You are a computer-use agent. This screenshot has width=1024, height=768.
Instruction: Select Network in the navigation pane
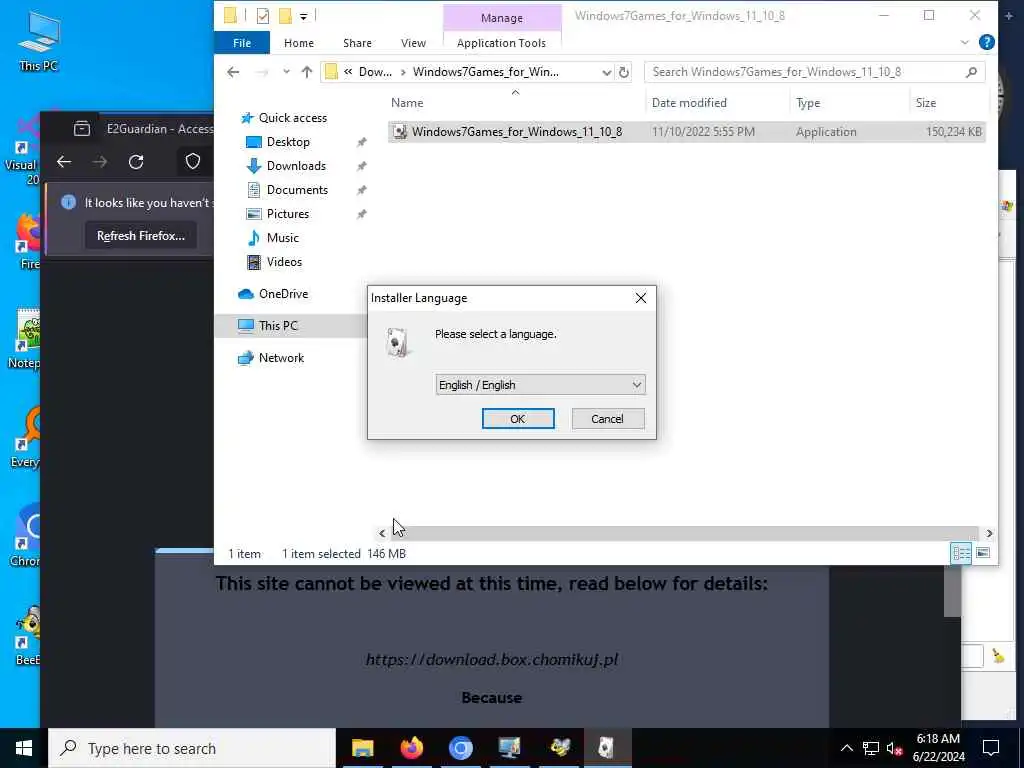coord(281,358)
